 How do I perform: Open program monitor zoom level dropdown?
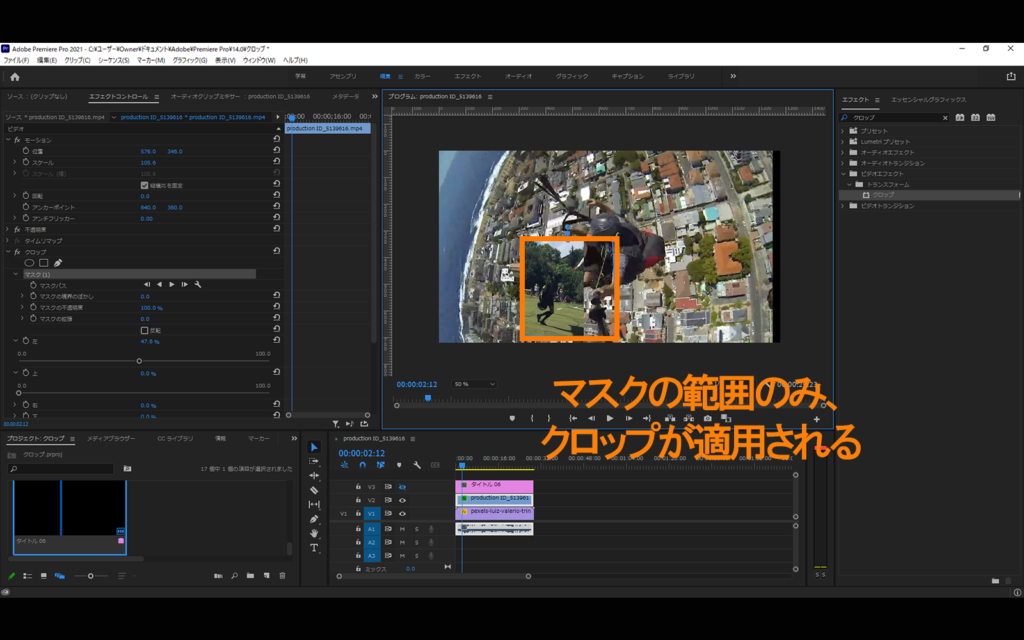coord(473,384)
